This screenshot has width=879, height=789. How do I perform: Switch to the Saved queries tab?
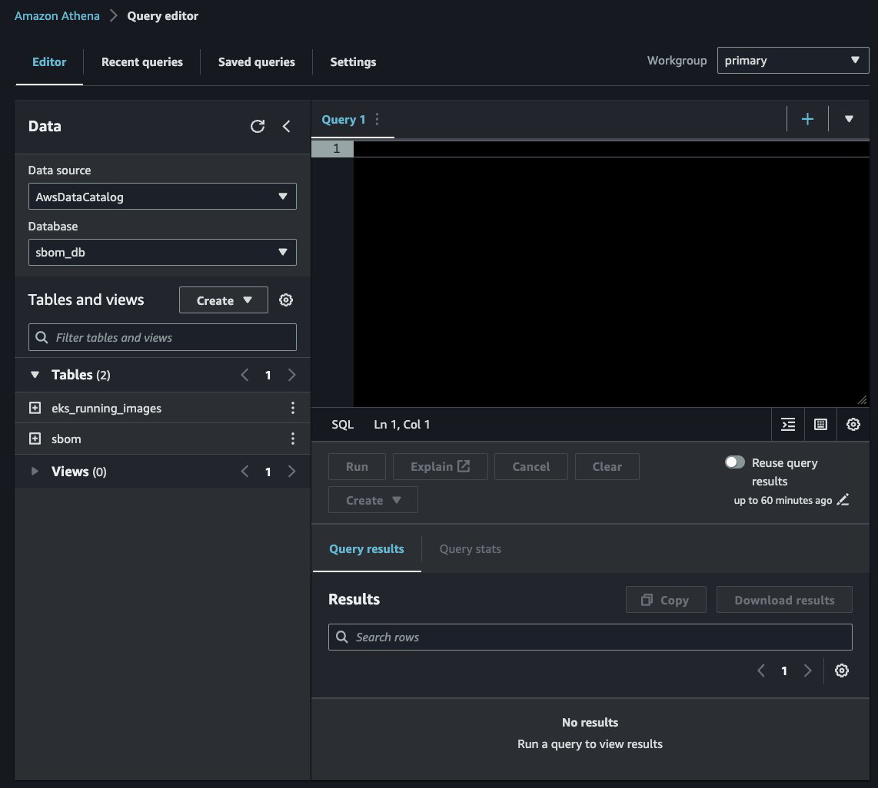point(256,61)
